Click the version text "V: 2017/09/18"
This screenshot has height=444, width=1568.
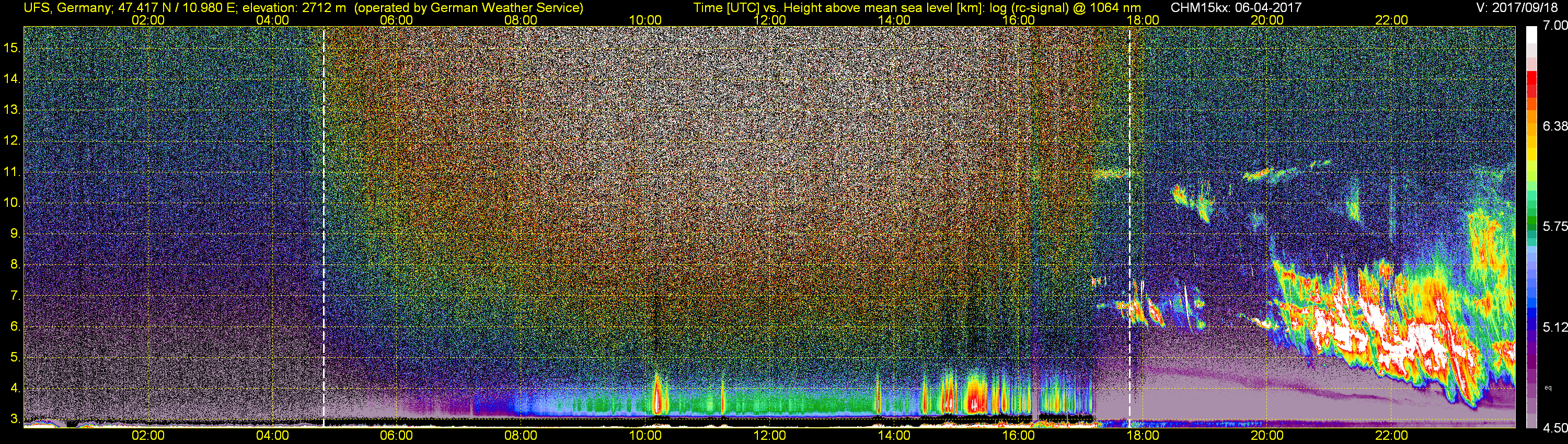(1518, 8)
